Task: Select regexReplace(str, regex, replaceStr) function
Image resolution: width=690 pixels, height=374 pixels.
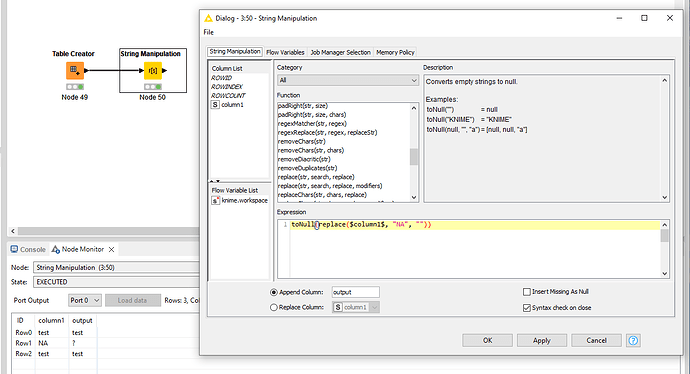Action: pyautogui.click(x=327, y=132)
